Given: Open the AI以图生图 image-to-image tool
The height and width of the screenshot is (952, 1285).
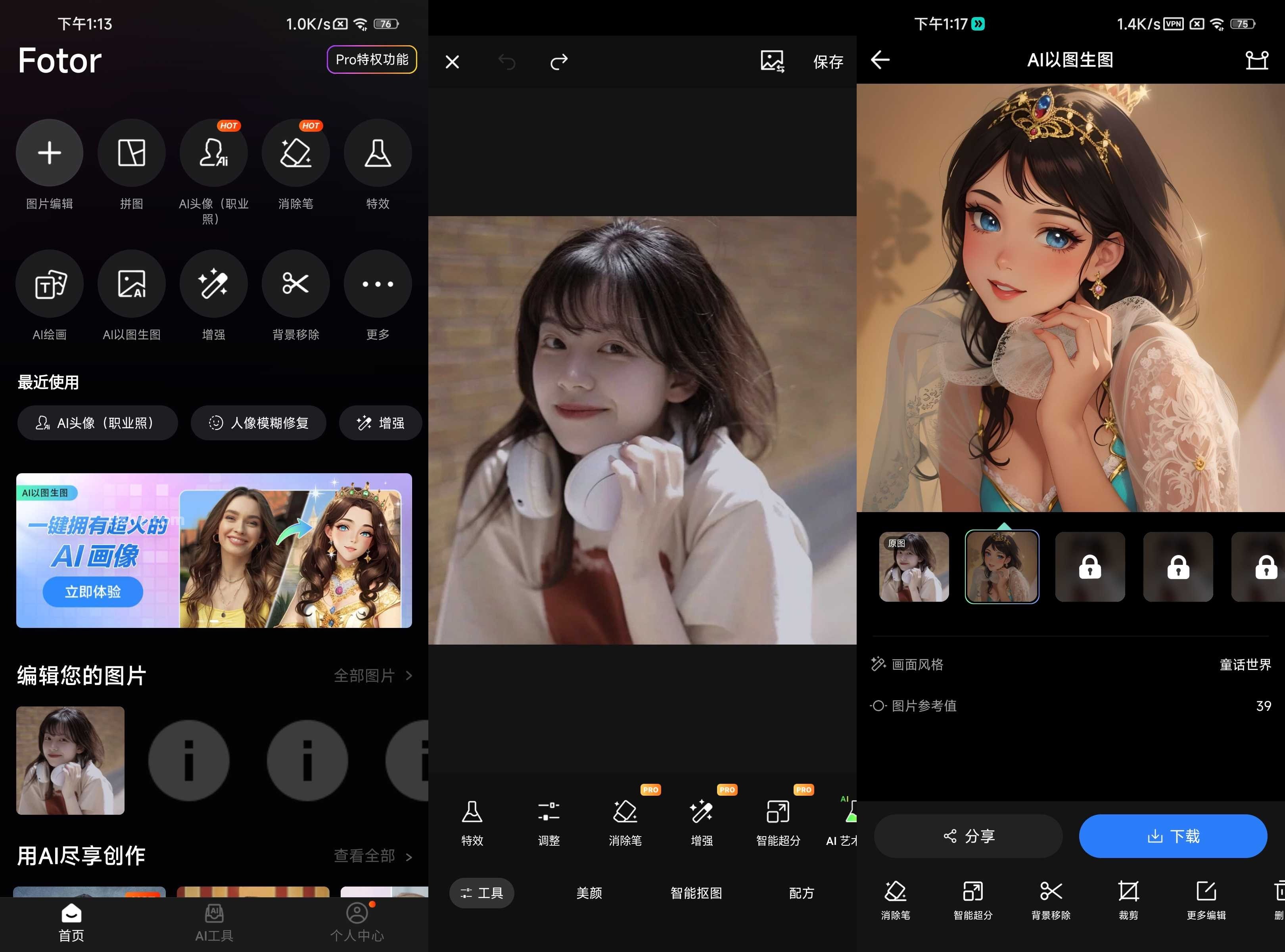Looking at the screenshot, I should 131,284.
